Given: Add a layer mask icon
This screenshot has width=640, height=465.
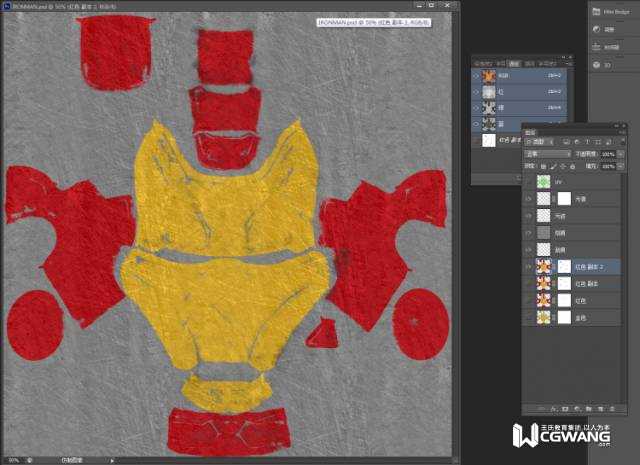Looking at the screenshot, I should [565, 408].
